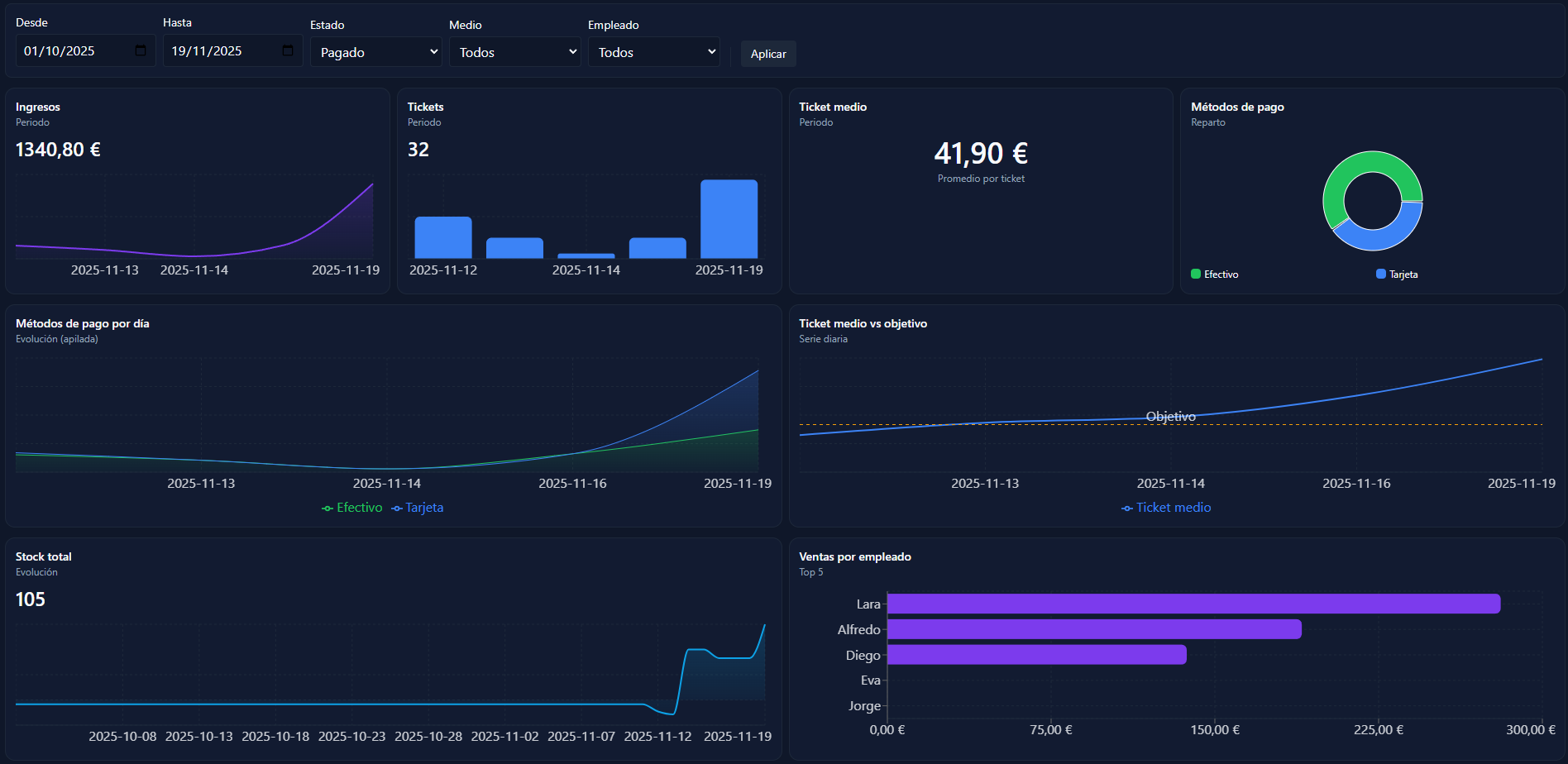
Task: Click the green Efectivo legend marker
Action: 327,508
